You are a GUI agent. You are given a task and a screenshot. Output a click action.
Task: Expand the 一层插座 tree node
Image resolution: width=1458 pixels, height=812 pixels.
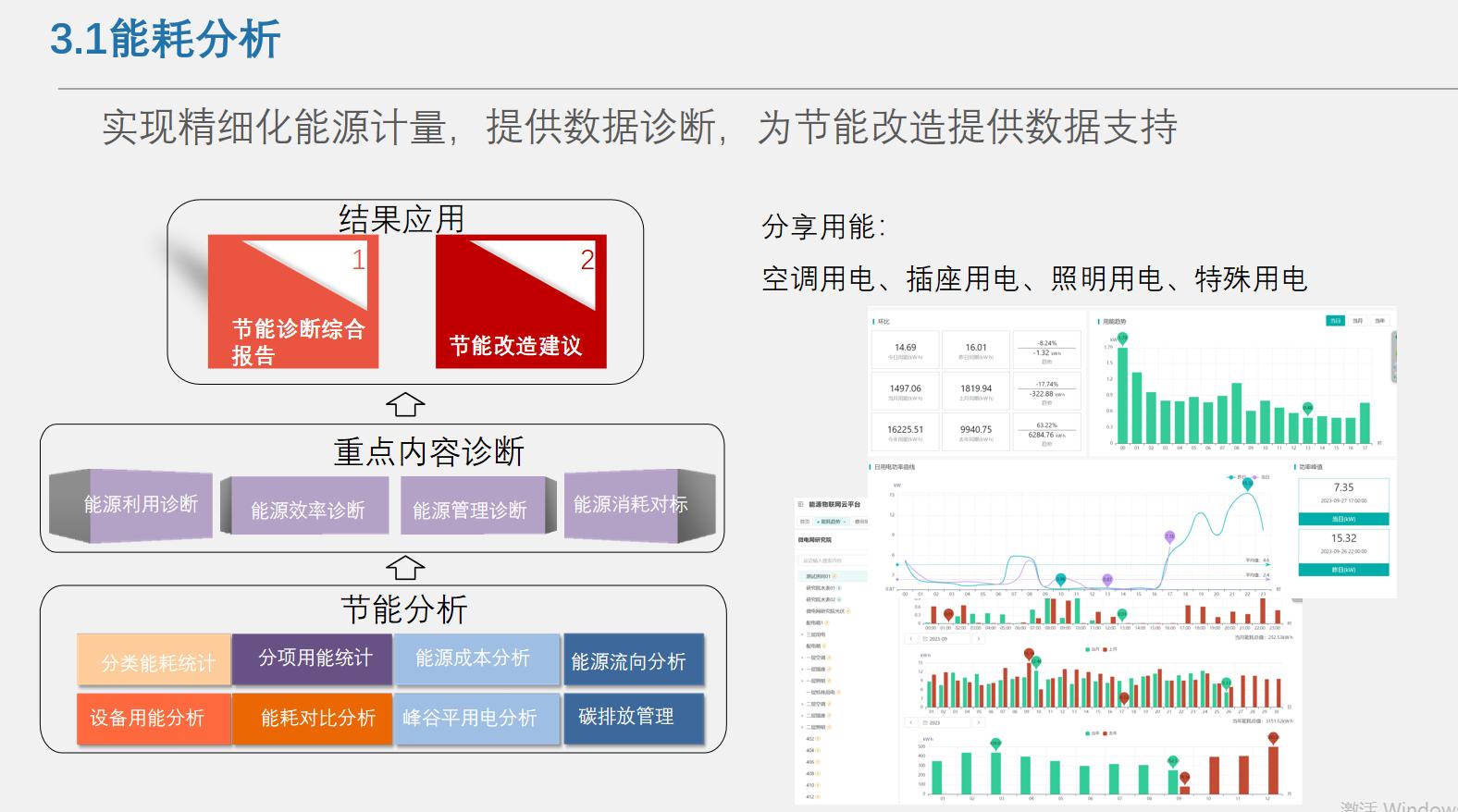coord(802,669)
